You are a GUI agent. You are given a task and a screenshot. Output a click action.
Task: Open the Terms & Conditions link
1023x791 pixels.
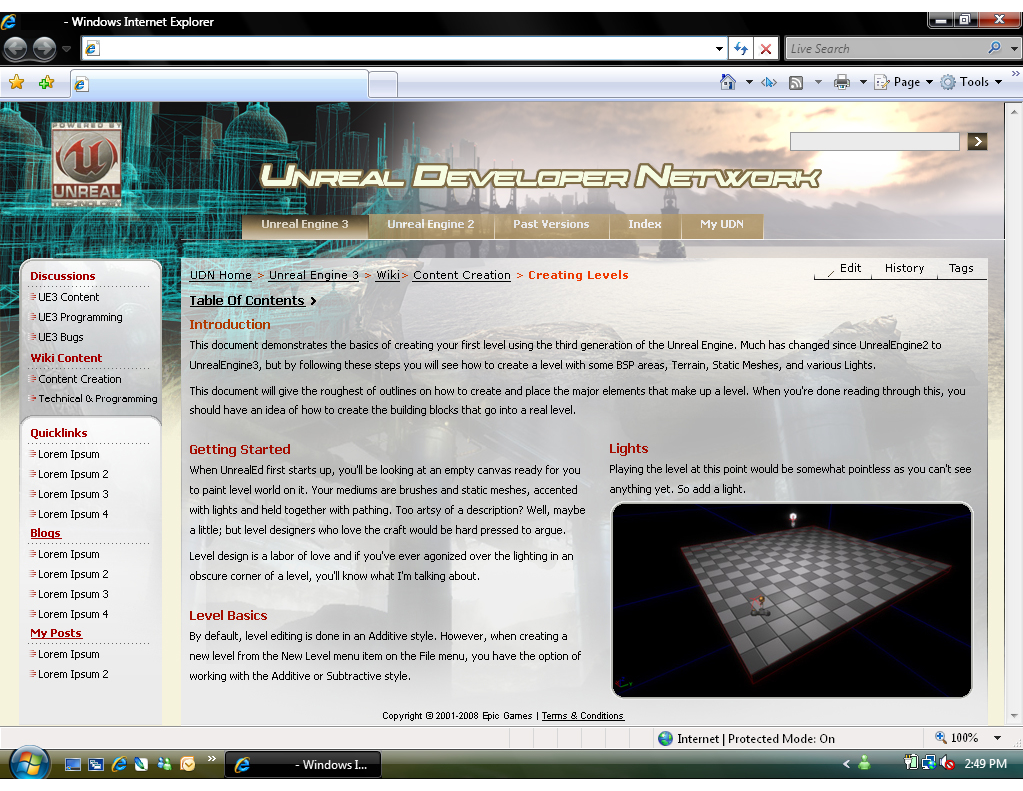[583, 716]
